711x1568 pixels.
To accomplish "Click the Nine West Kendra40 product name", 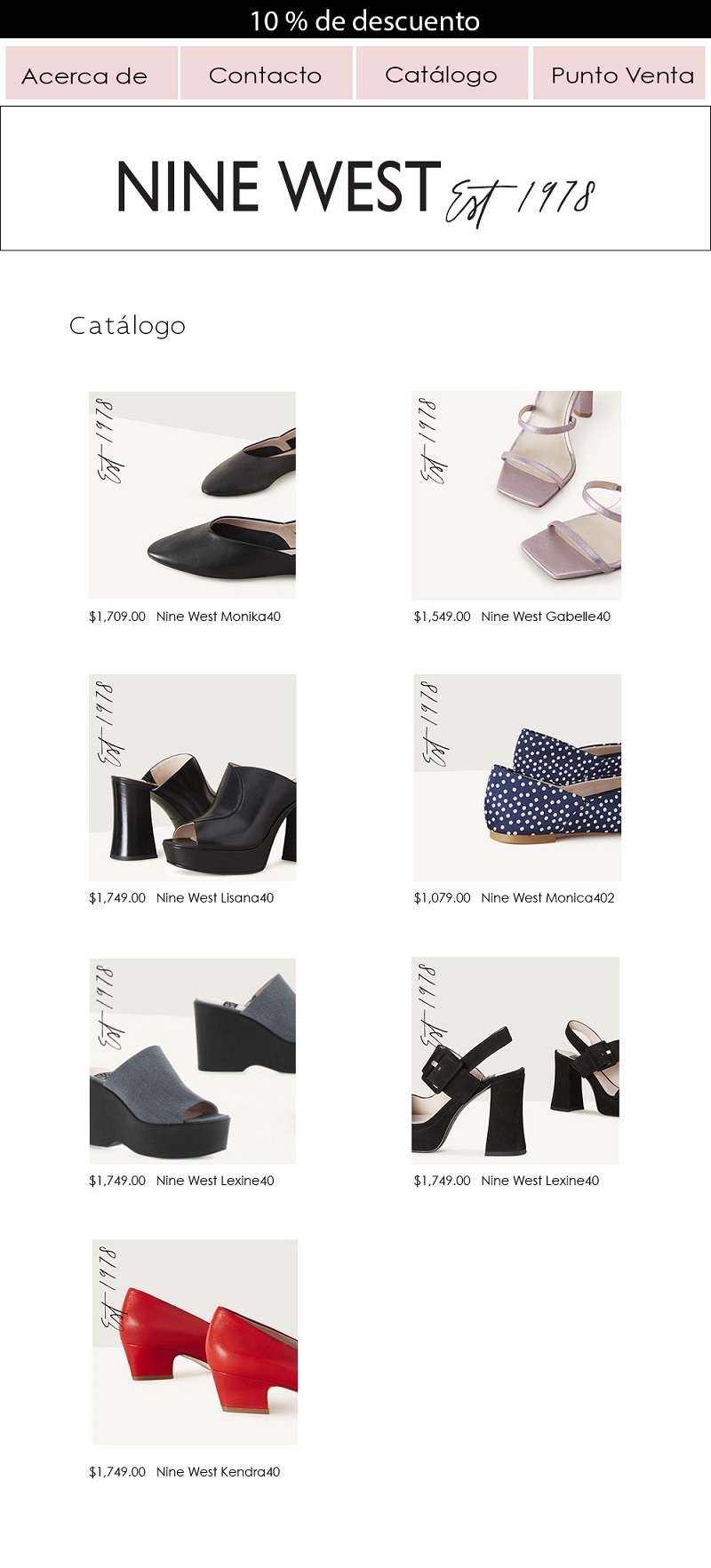I will pos(218,1472).
